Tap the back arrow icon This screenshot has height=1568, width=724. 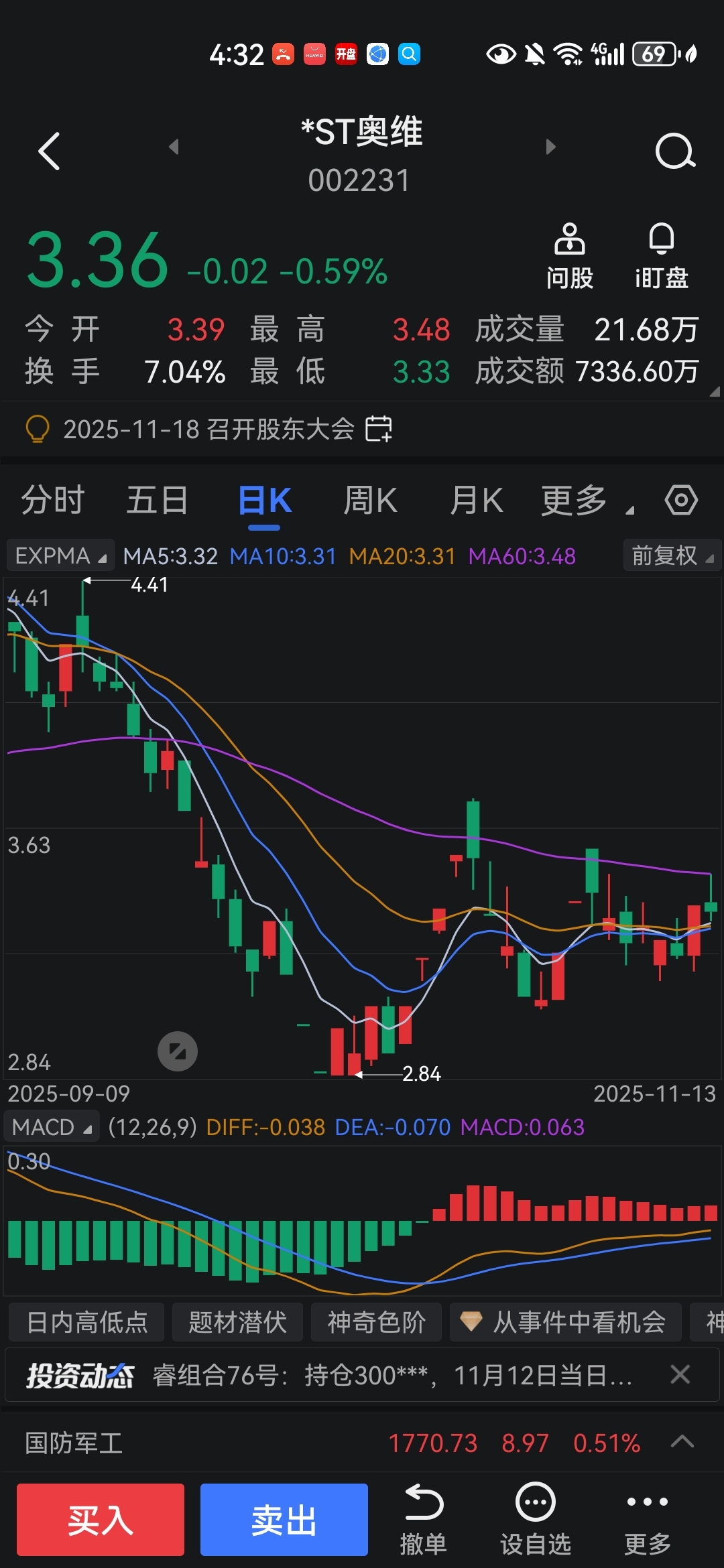click(x=49, y=151)
